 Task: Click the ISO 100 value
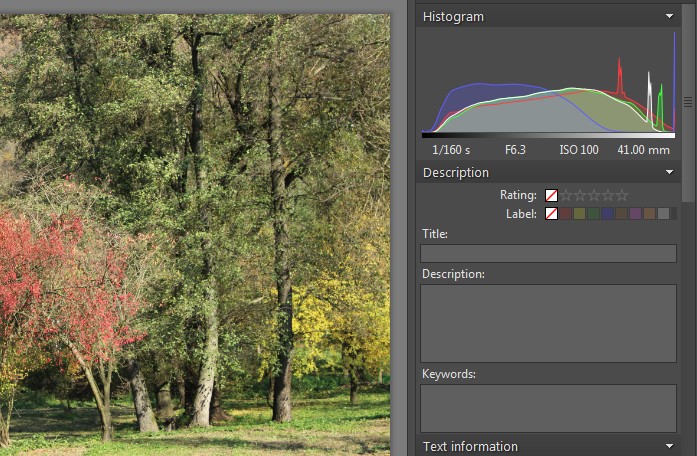tap(579, 150)
